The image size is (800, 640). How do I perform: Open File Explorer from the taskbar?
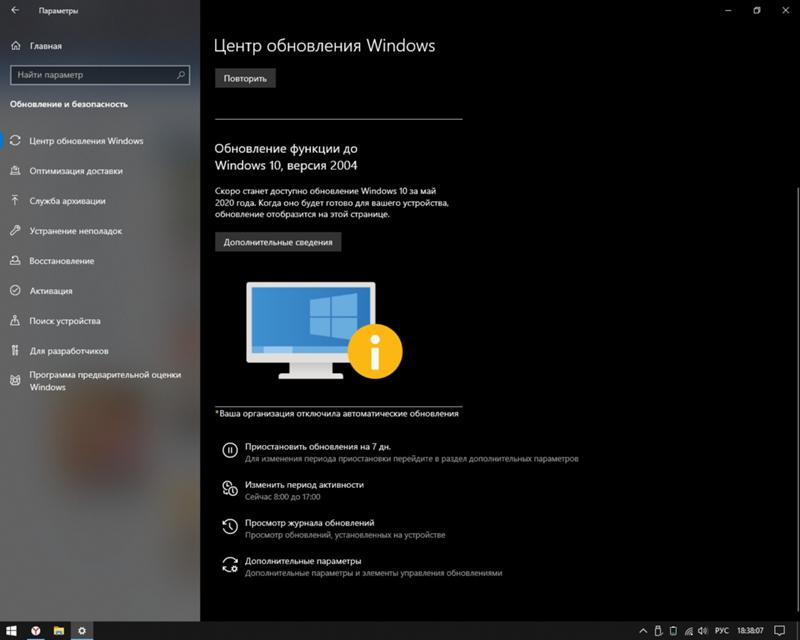tap(59, 631)
